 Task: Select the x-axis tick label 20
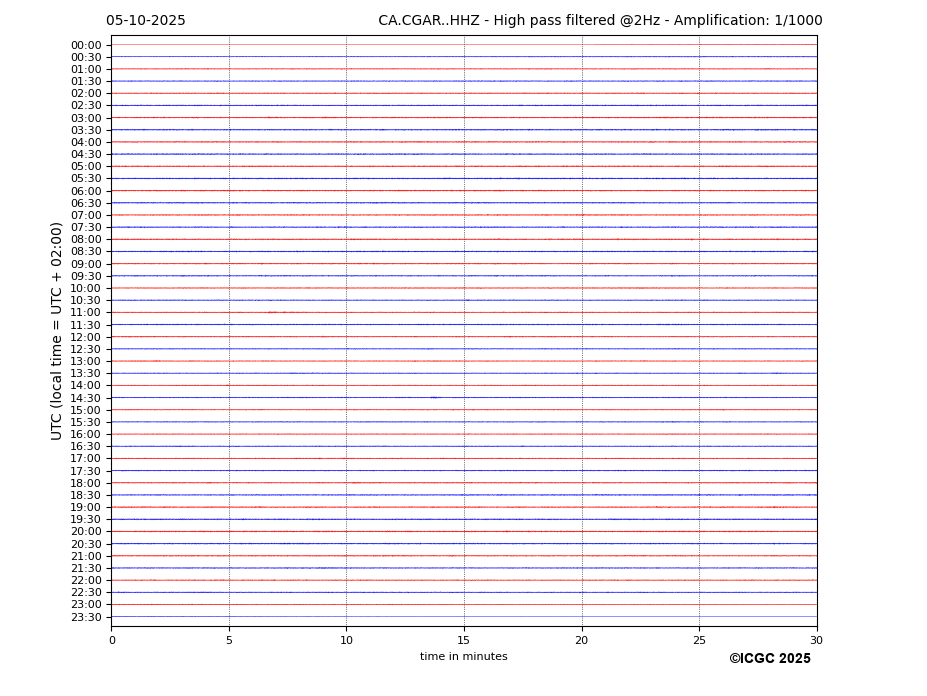pyautogui.click(x=582, y=640)
